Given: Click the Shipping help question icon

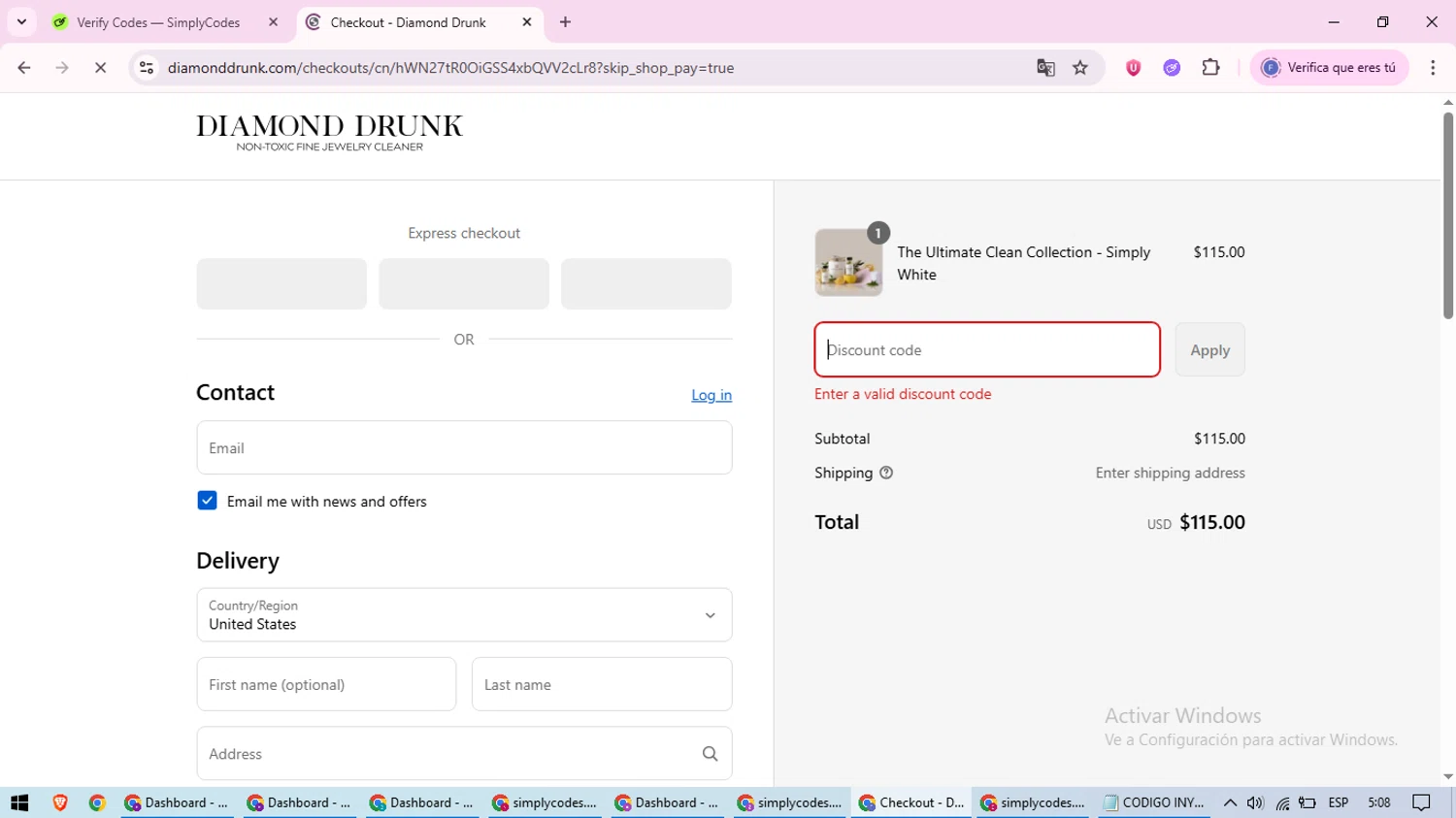Looking at the screenshot, I should point(886,473).
